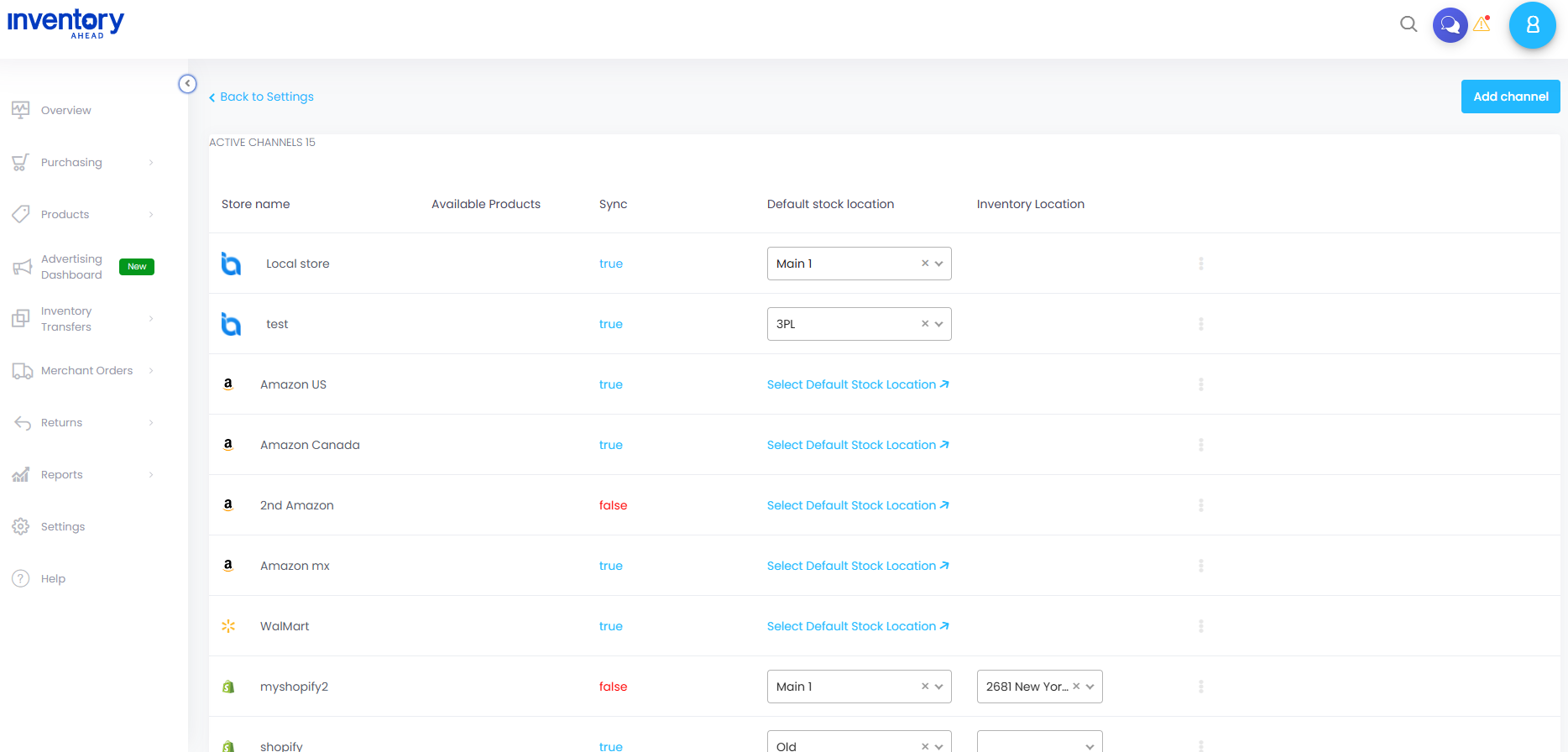This screenshot has width=1568, height=752.
Task: Click the Local store channel logo
Action: (x=231, y=264)
